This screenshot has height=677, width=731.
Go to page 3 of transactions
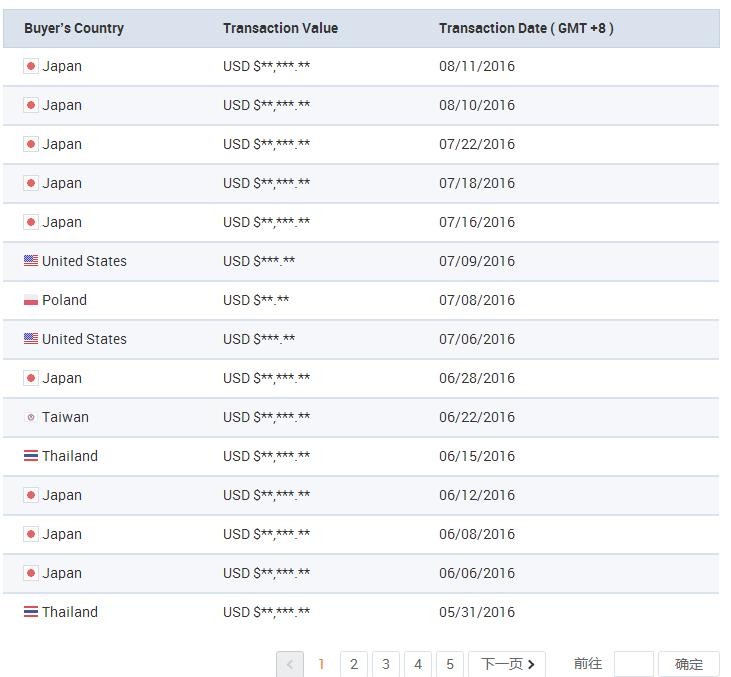[386, 664]
